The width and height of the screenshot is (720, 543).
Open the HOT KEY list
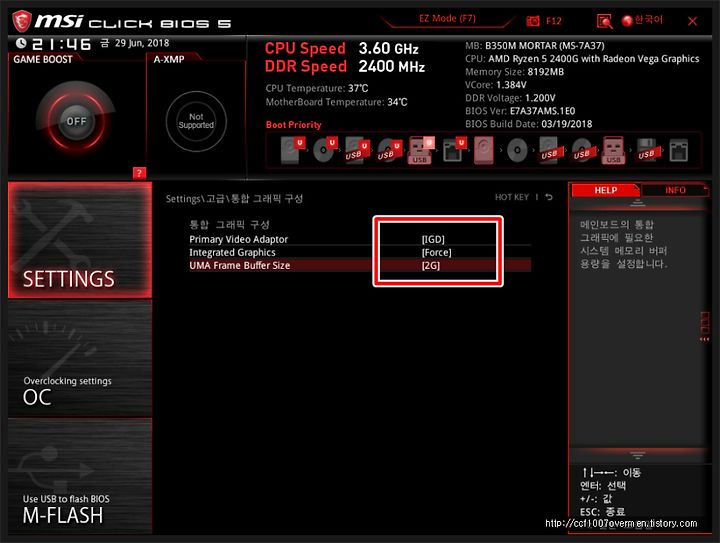512,197
